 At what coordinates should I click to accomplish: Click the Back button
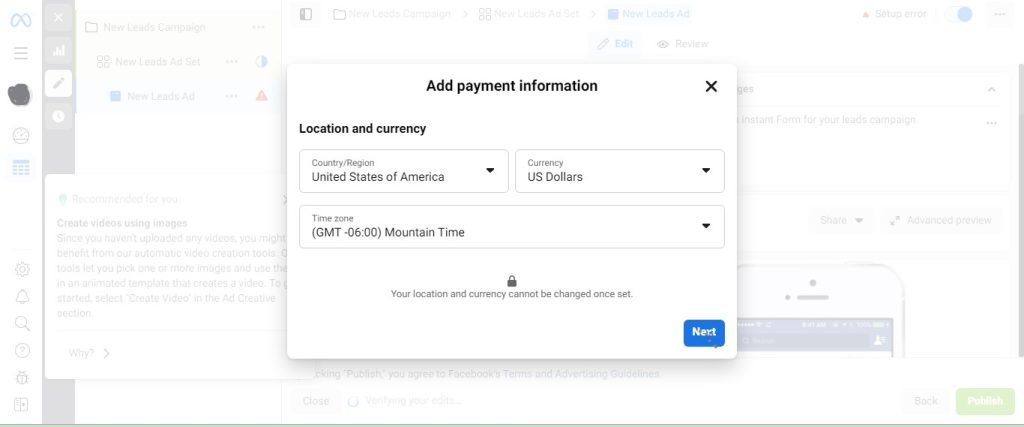point(925,401)
